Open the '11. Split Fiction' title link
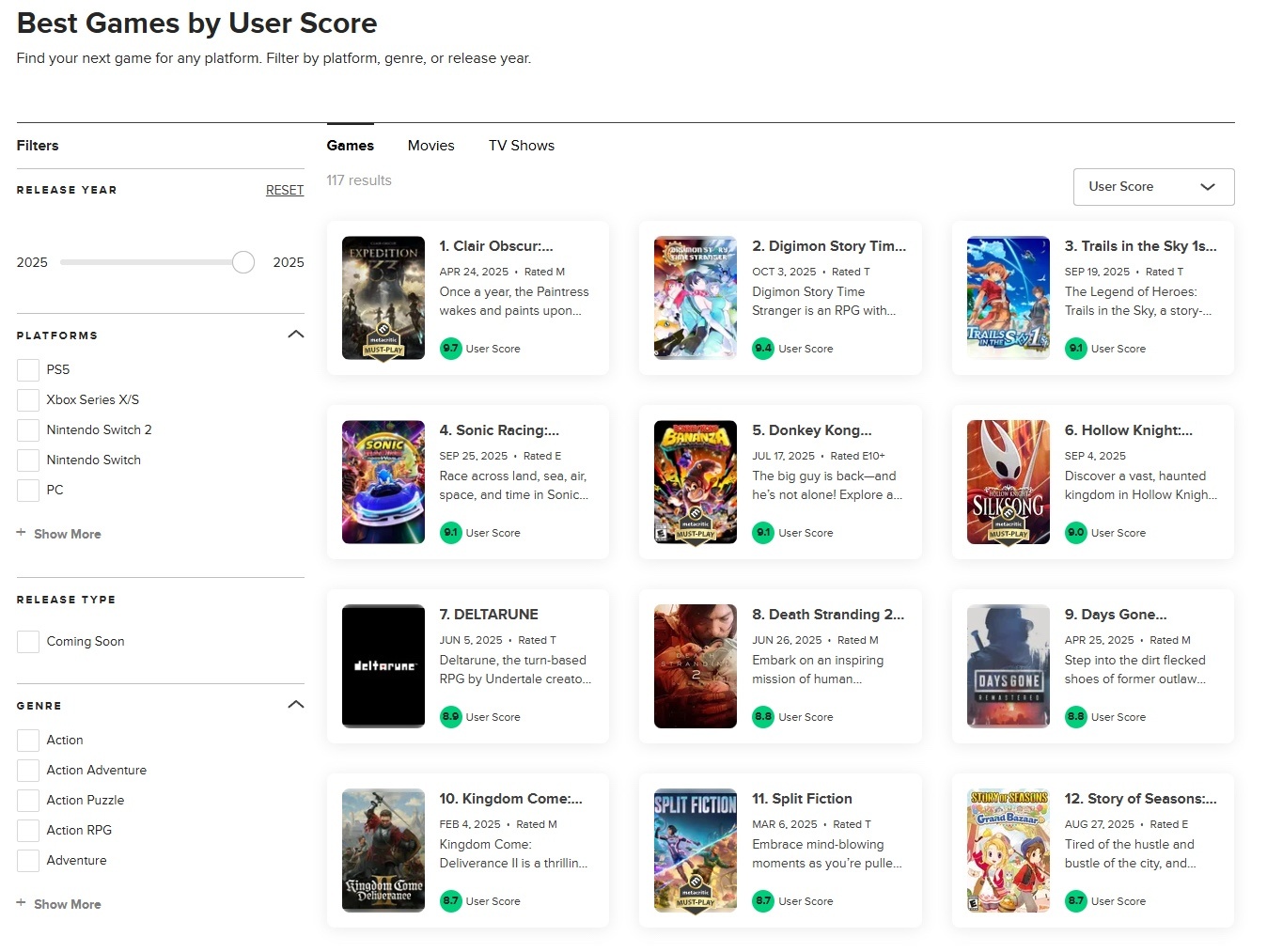1267x952 pixels. coord(802,799)
